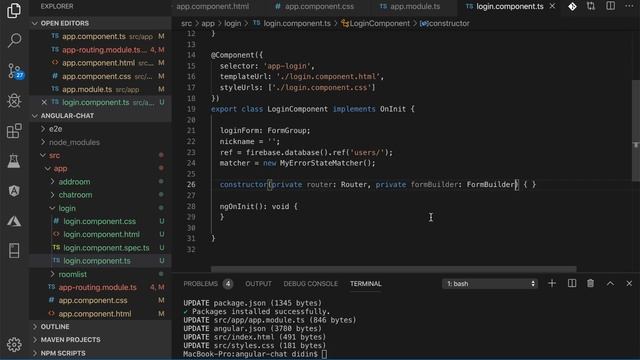Close the login.component.ts editor tab
The width and height of the screenshot is (640, 360).
(x=552, y=6)
